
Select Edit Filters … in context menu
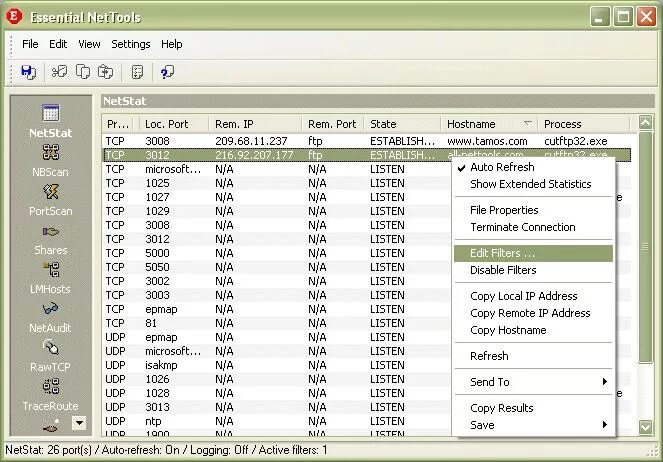(x=534, y=253)
